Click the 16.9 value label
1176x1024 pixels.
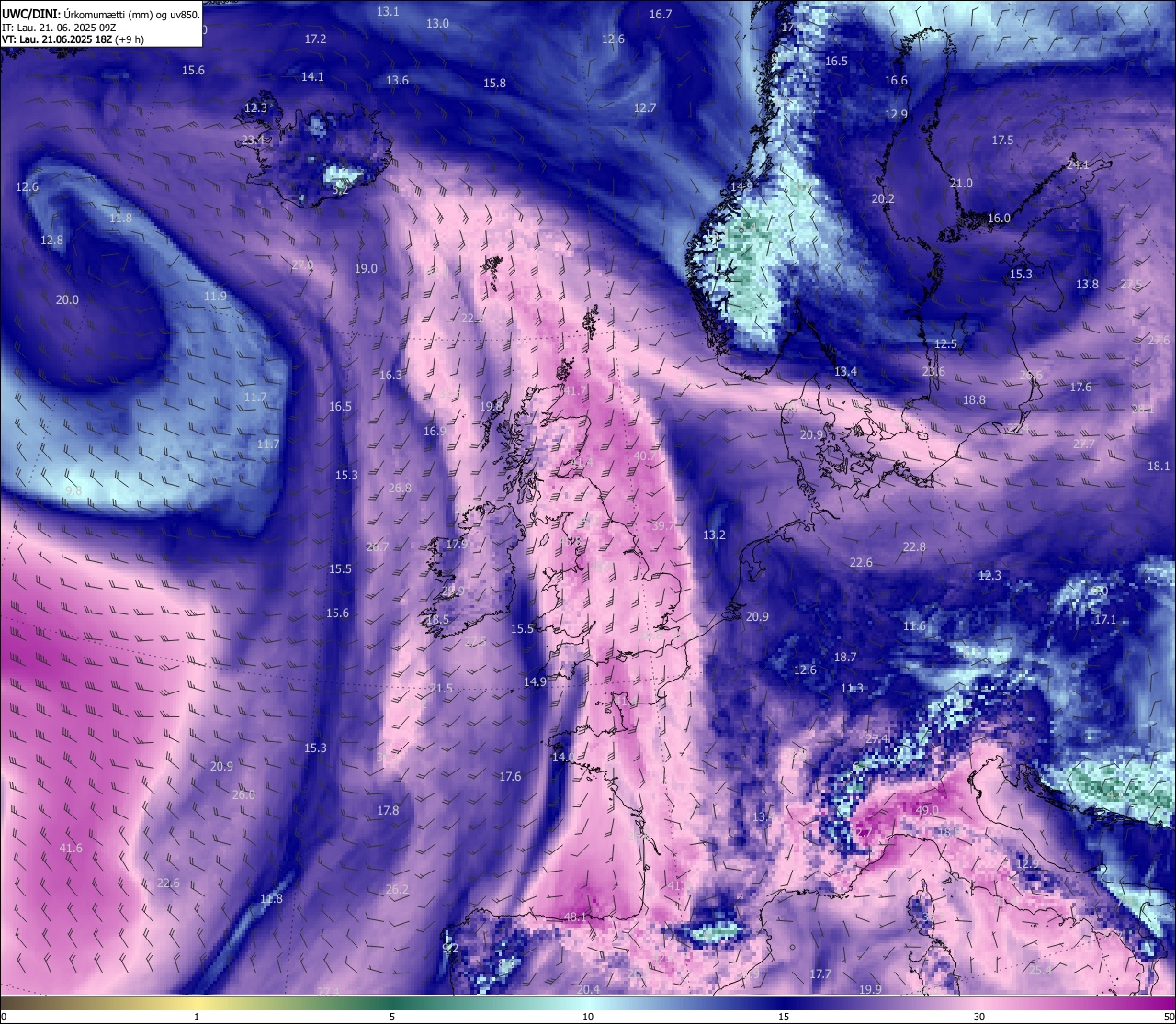pyautogui.click(x=435, y=432)
